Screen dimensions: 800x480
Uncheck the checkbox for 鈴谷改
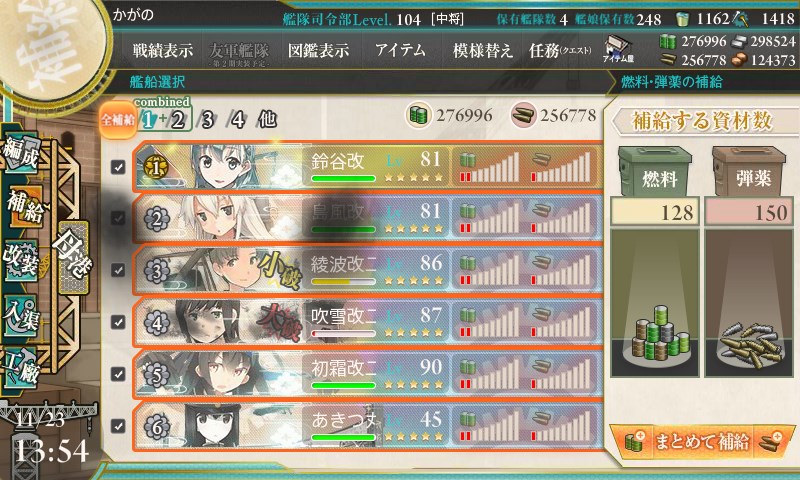click(x=118, y=167)
